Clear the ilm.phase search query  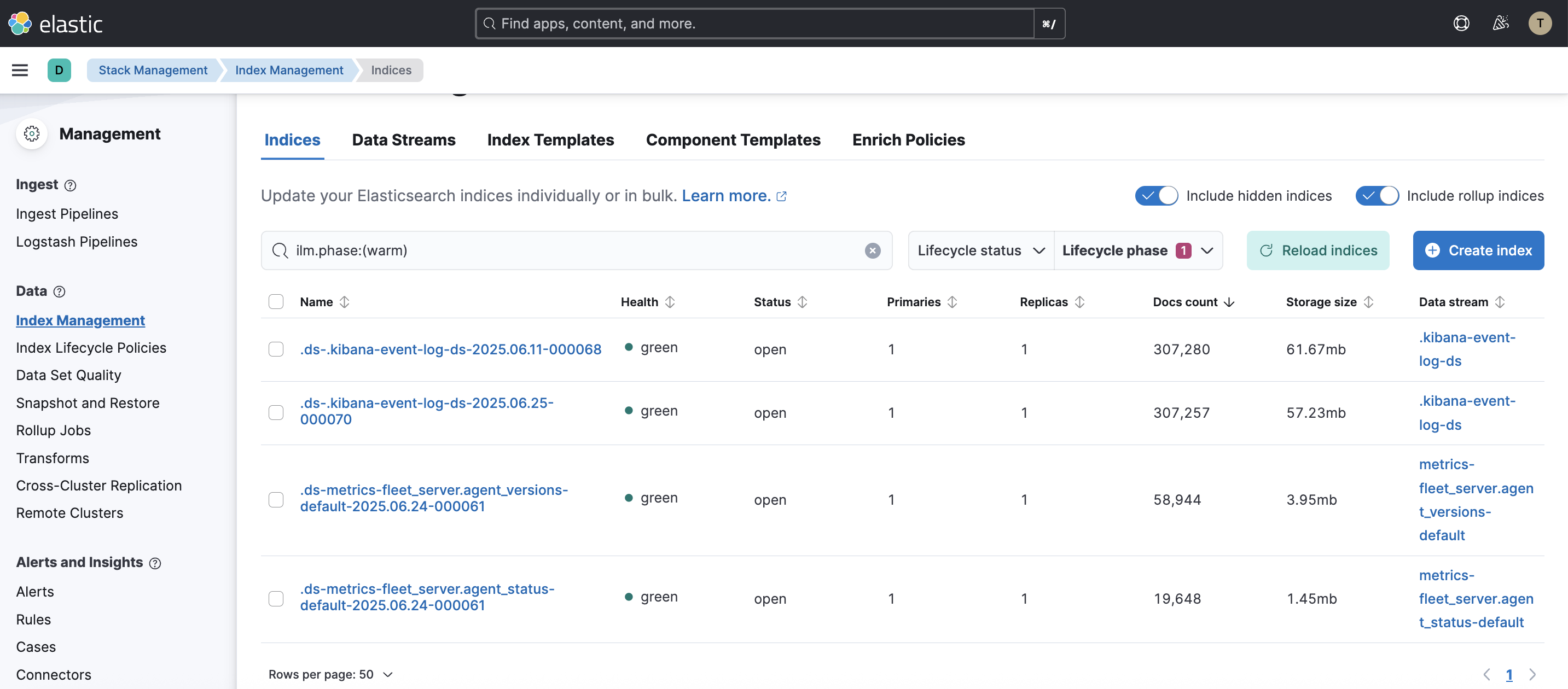point(872,250)
